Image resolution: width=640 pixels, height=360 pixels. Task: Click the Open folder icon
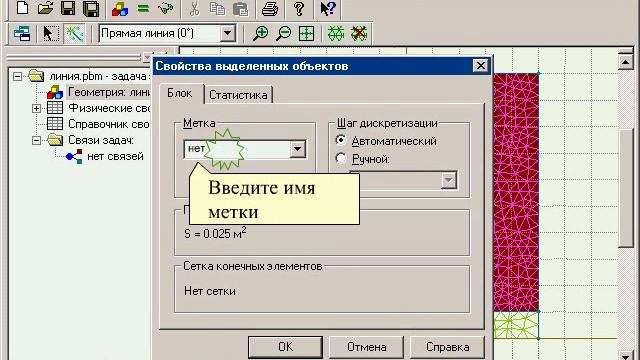pos(45,8)
